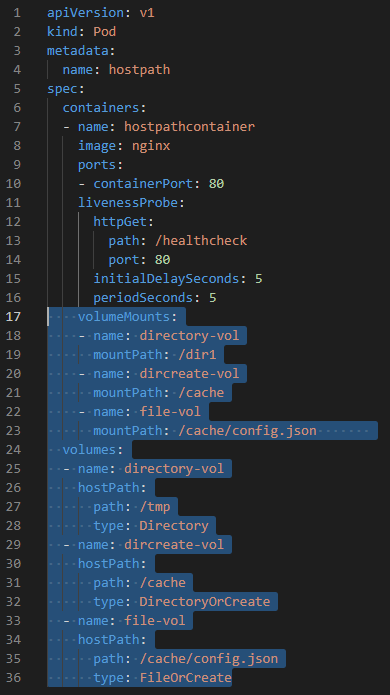
Task: Click mountPath value '/cache/config.json' on line 23
Action: pos(247,430)
